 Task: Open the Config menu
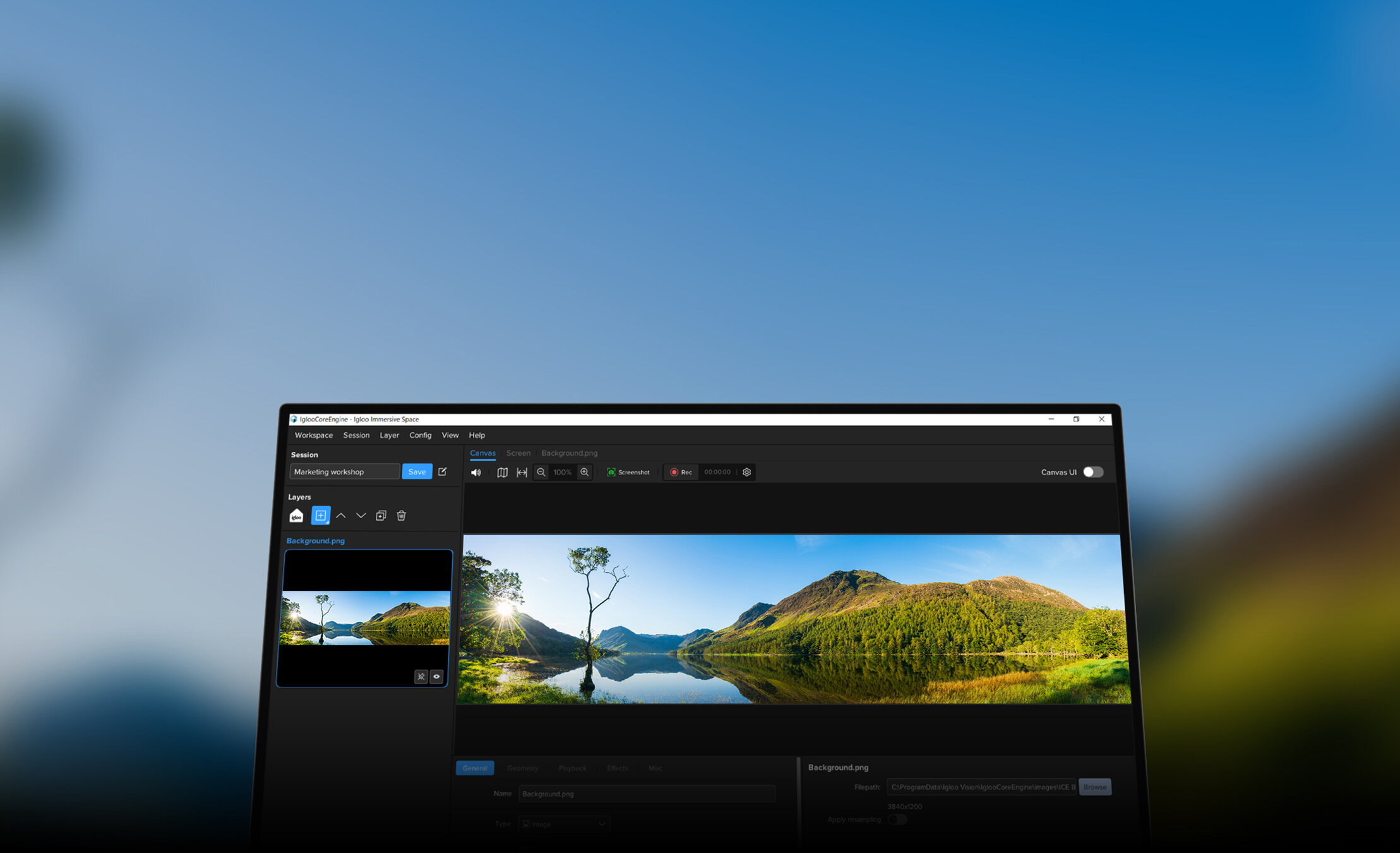click(420, 435)
